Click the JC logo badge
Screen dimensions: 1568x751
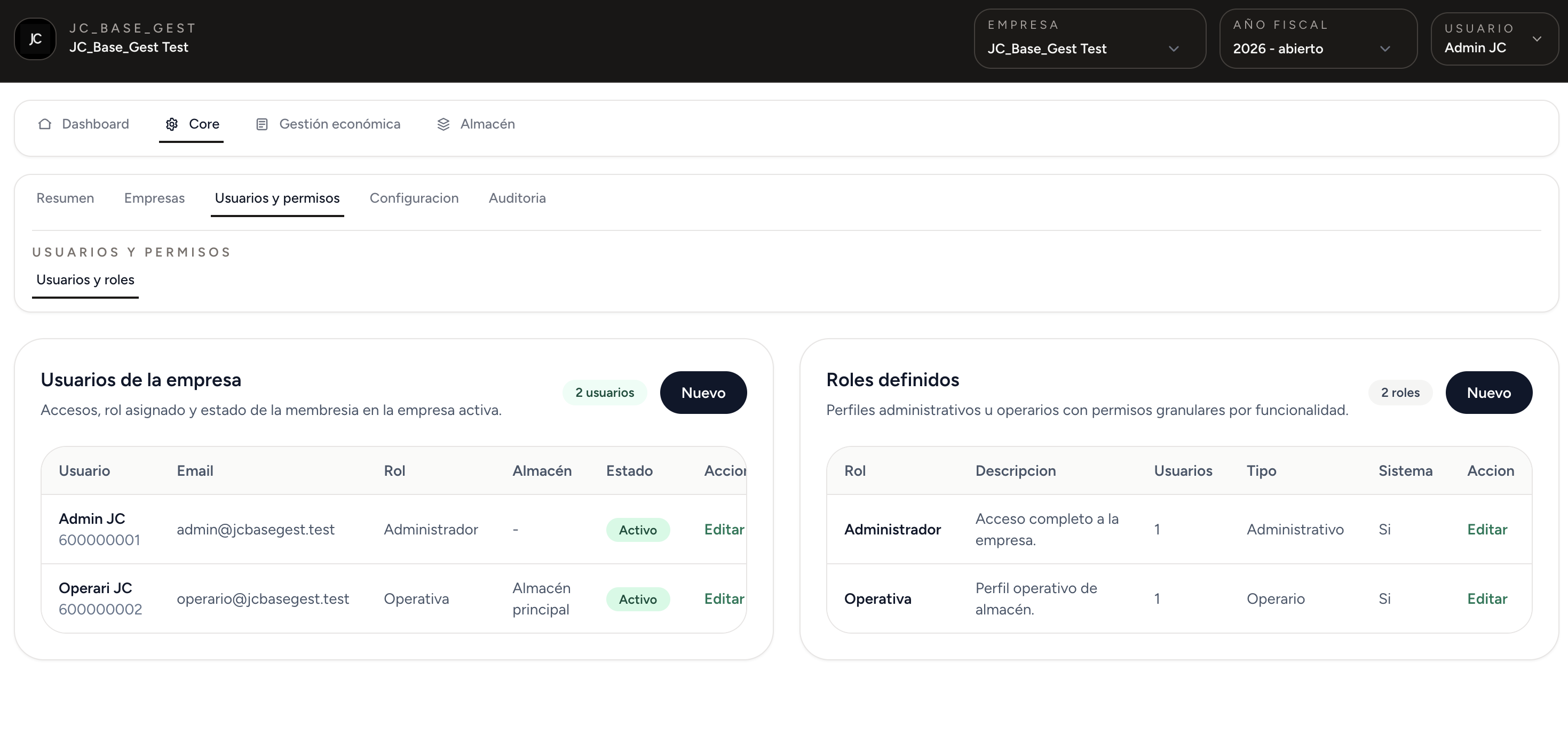click(x=35, y=39)
